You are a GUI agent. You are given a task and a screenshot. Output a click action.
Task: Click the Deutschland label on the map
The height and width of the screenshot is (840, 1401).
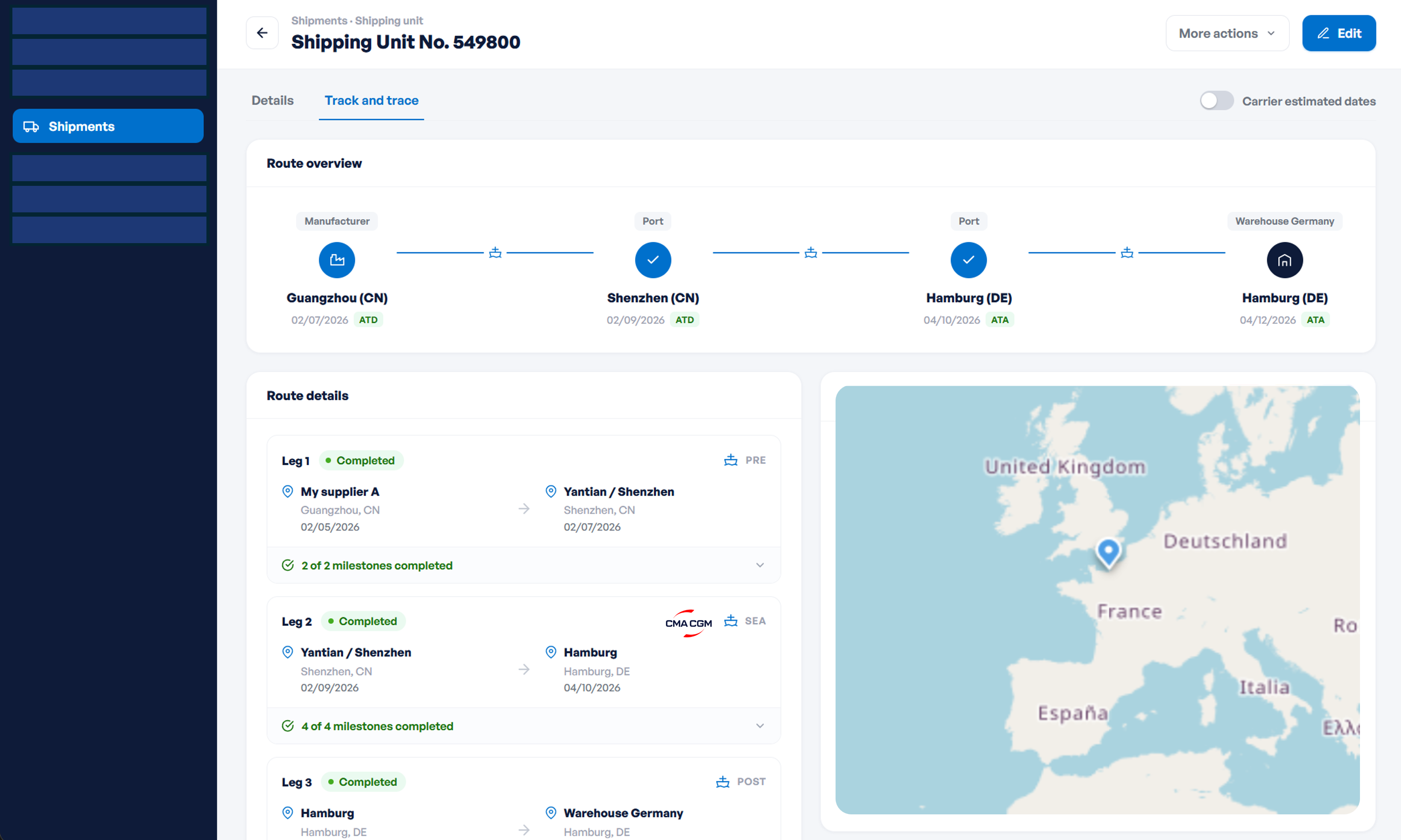tap(1225, 542)
